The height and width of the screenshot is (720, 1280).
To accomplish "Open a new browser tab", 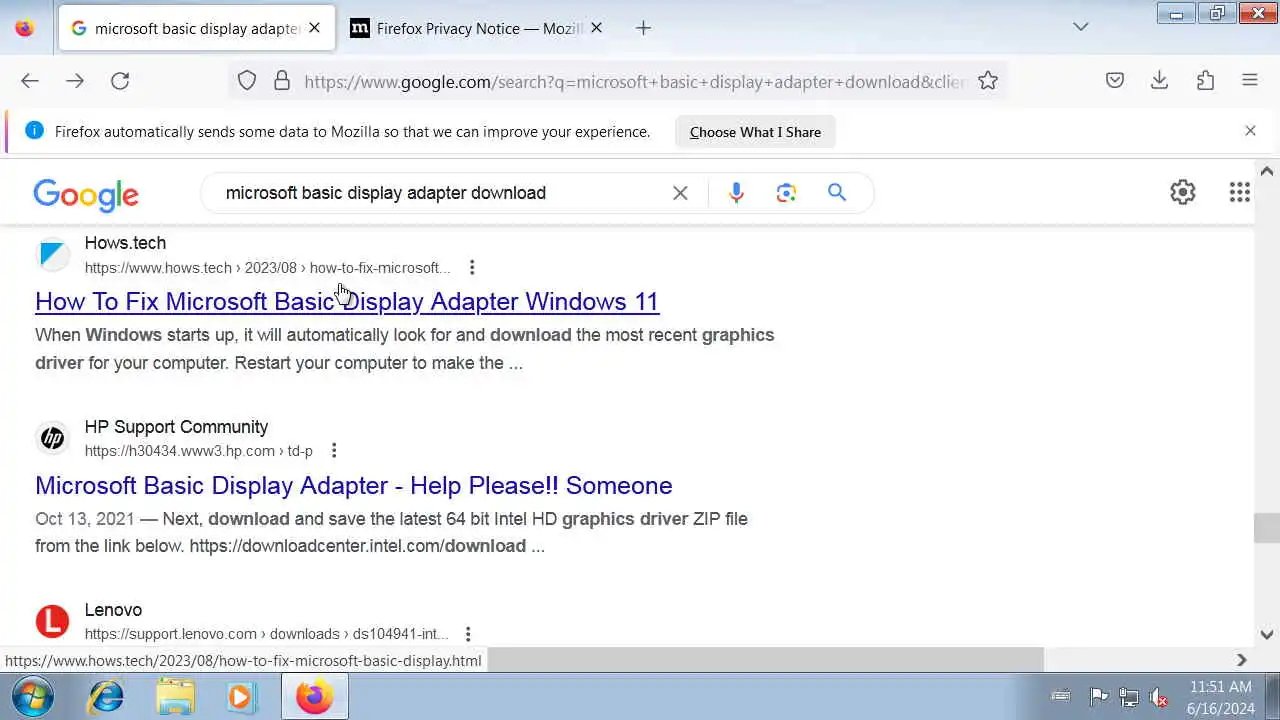I will pos(643,28).
